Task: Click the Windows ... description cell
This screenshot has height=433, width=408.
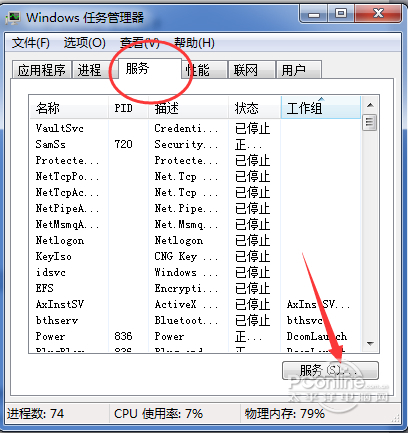Action: click(x=186, y=272)
